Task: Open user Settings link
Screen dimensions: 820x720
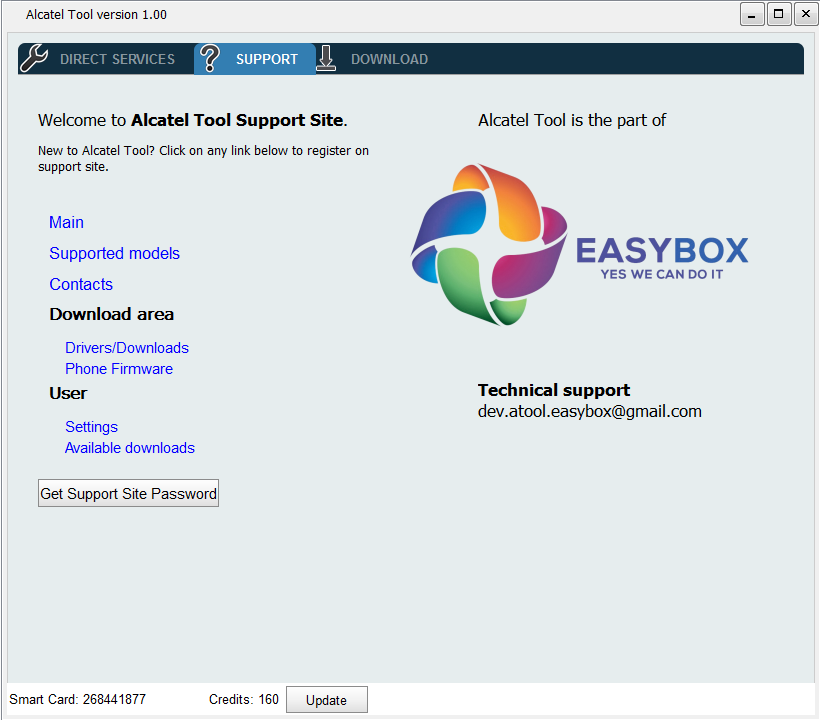Action: click(92, 427)
